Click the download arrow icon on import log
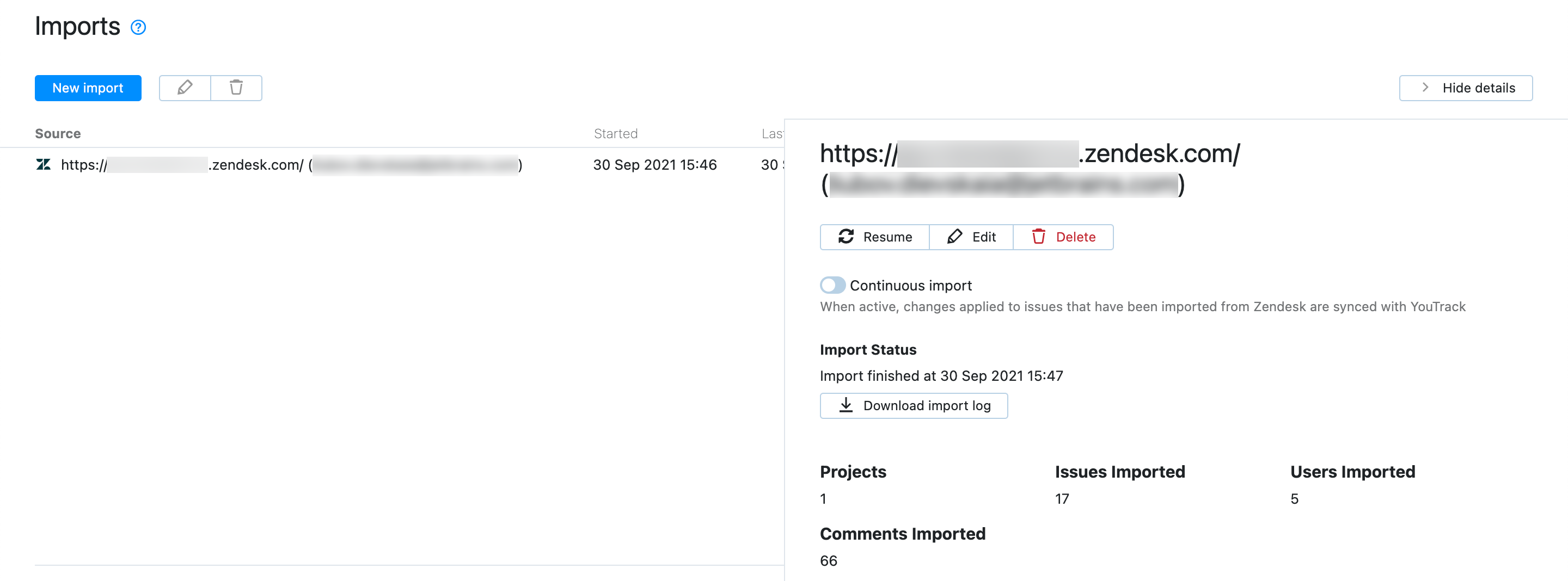This screenshot has width=1568, height=581. coord(846,405)
